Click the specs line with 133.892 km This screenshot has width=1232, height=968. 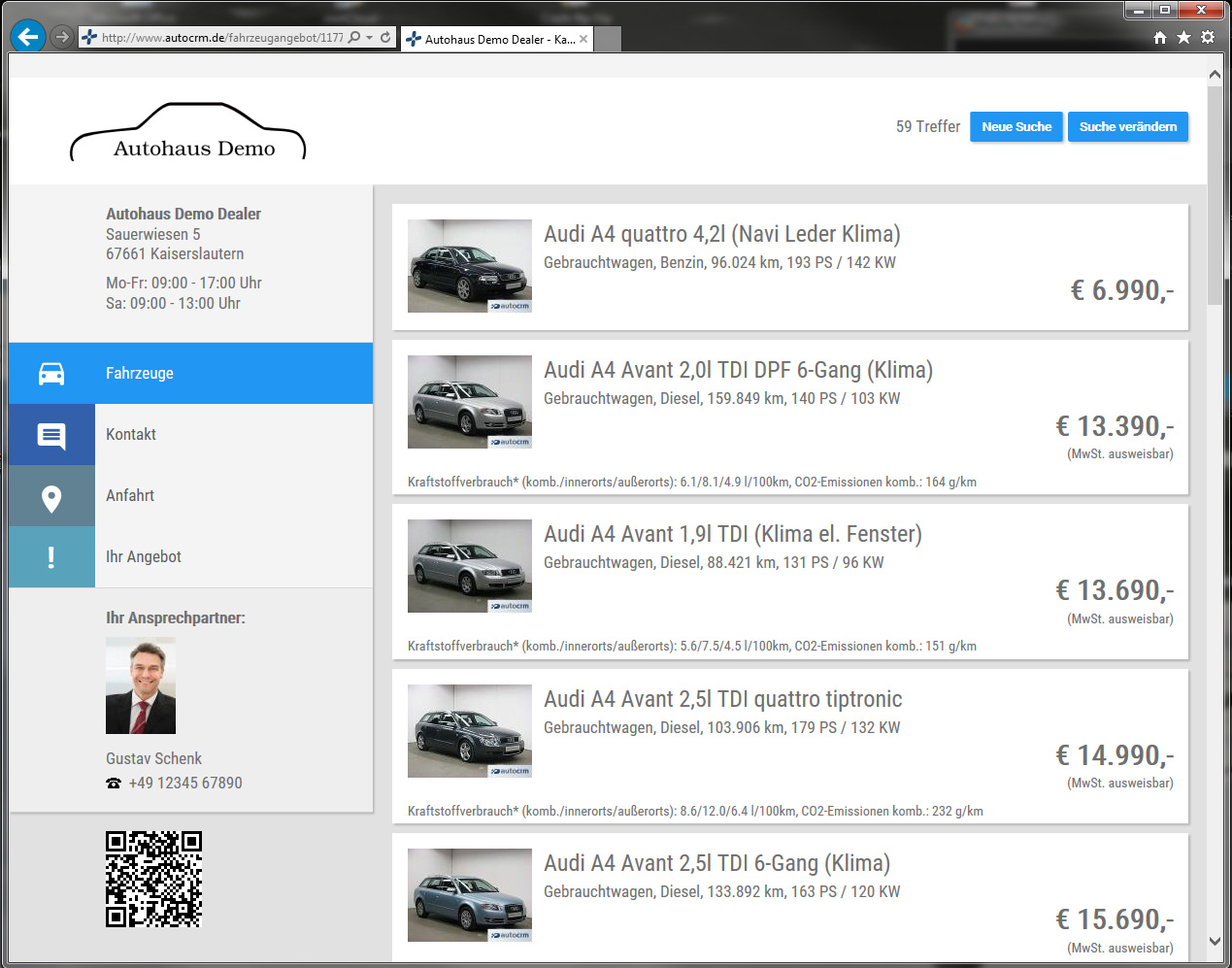click(x=722, y=891)
